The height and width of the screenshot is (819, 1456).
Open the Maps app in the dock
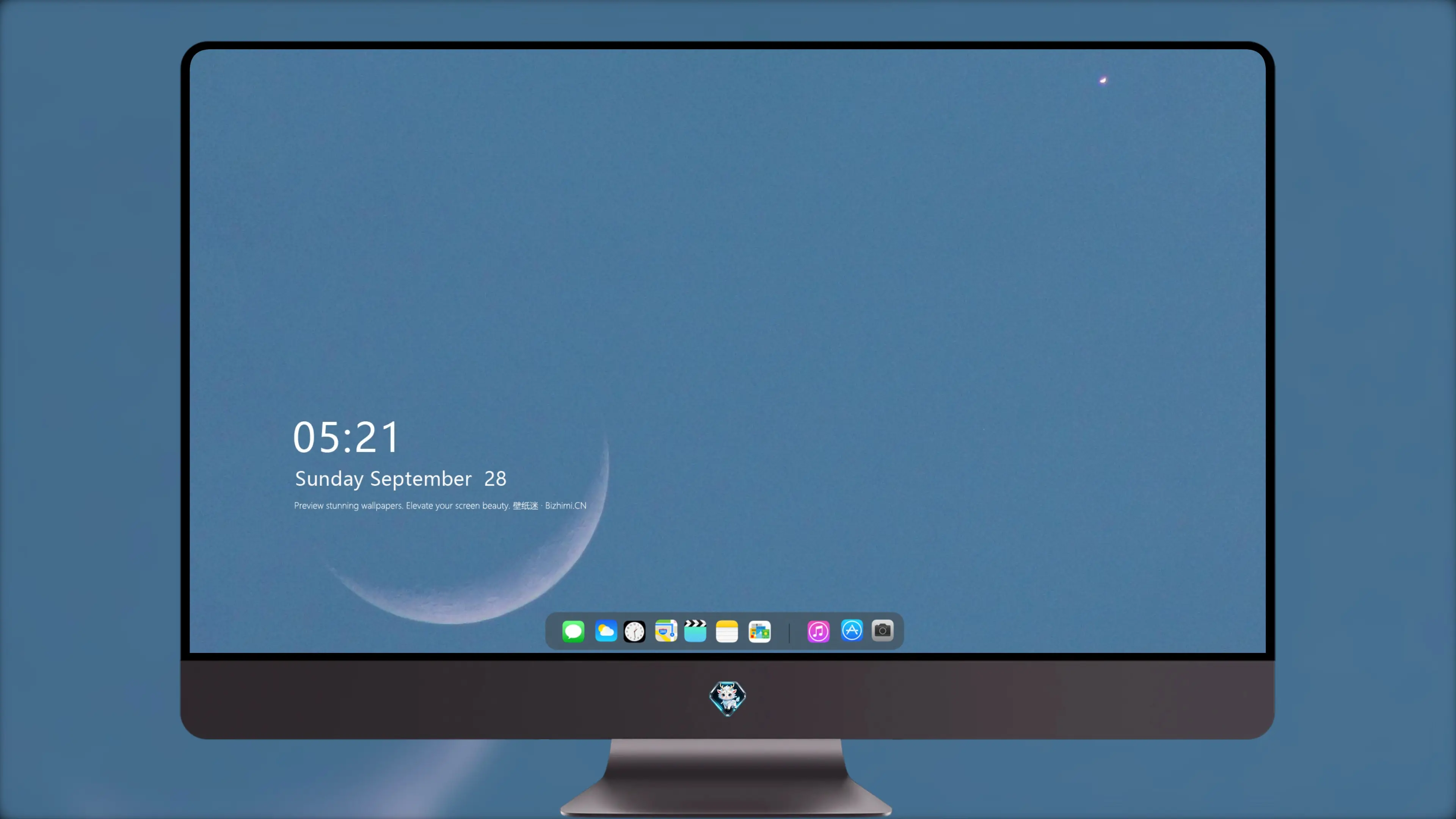pos(666,631)
